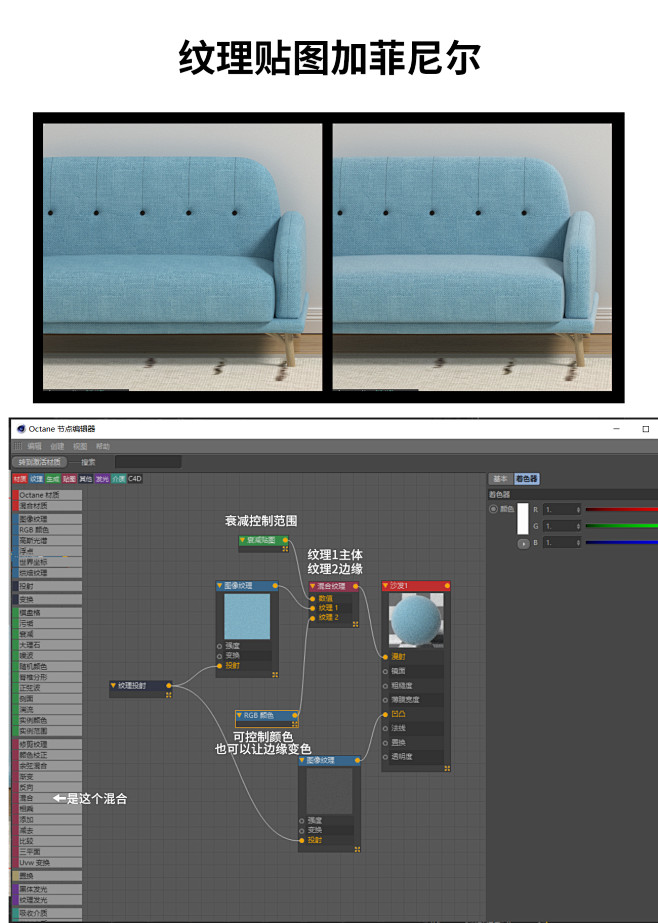The width and height of the screenshot is (658, 923).
Task: Click the output port of RGB 颜色 node
Action: 295,716
